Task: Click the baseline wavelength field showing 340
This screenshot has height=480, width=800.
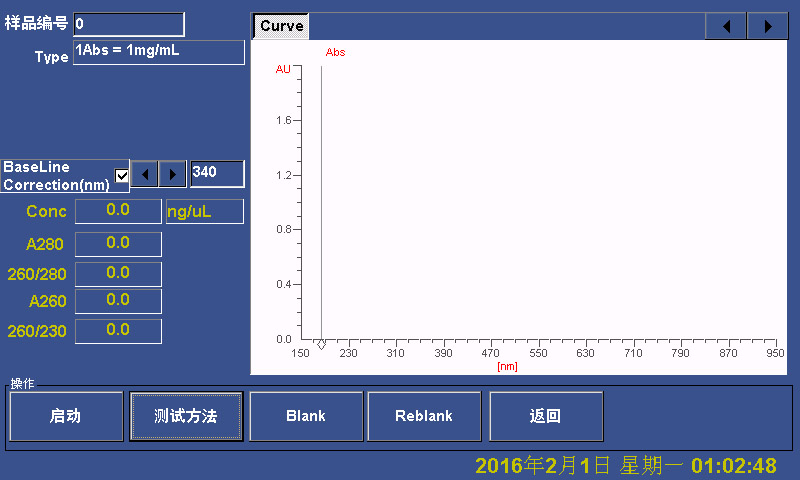Action: [216, 174]
